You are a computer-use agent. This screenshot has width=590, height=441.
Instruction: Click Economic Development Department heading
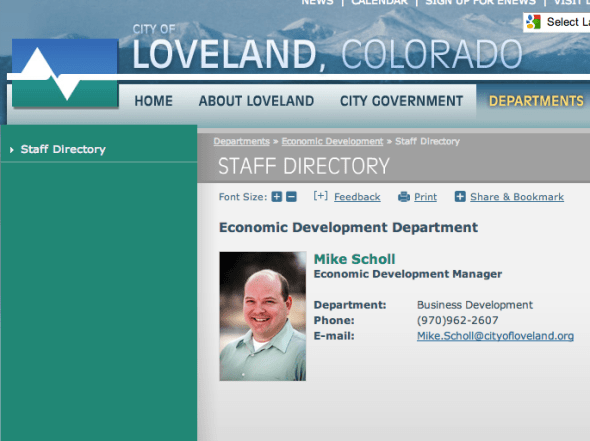tap(348, 227)
